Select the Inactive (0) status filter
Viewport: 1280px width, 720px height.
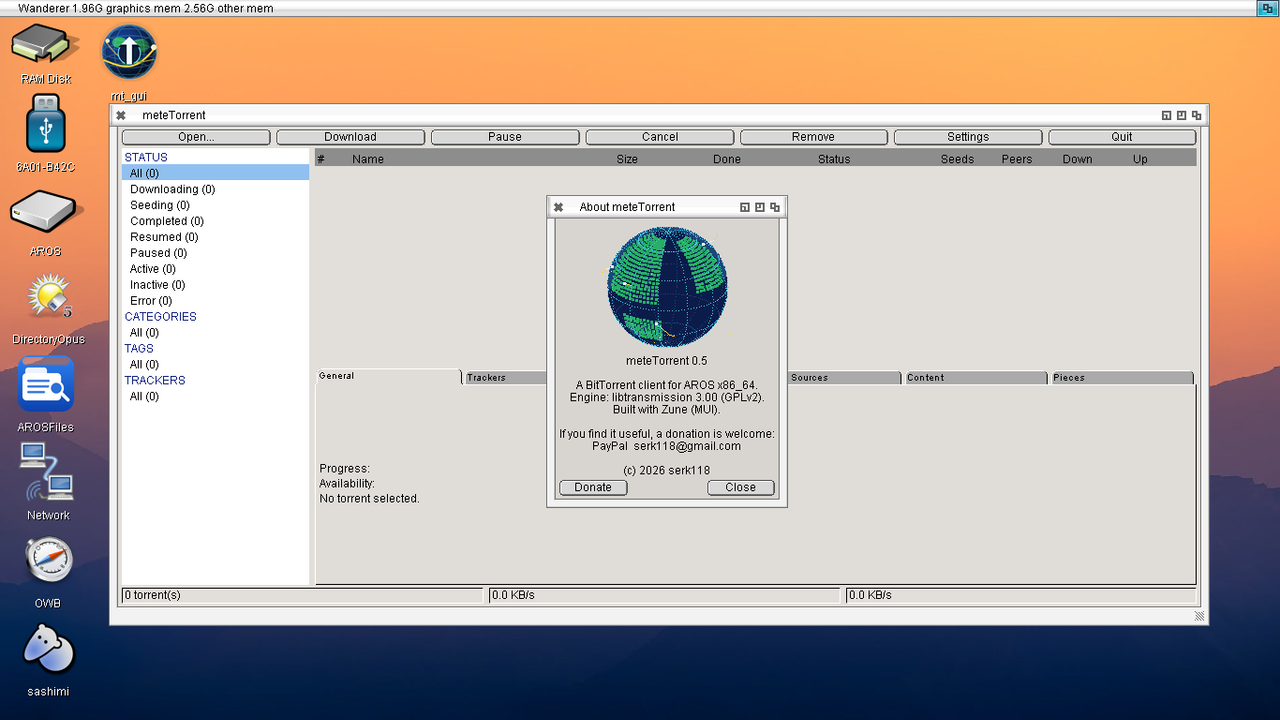(215, 285)
